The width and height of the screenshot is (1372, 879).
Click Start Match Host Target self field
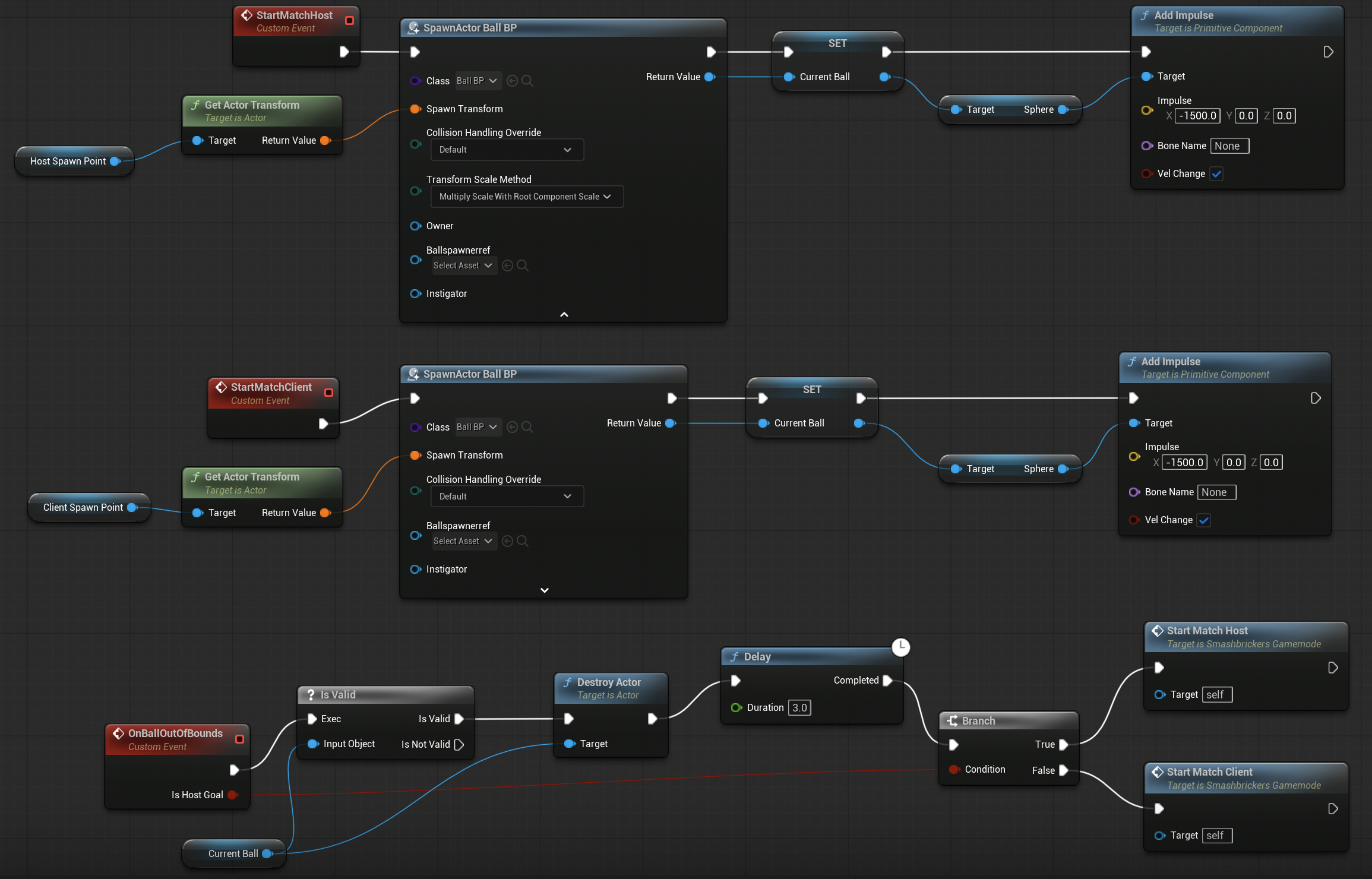(1217, 695)
